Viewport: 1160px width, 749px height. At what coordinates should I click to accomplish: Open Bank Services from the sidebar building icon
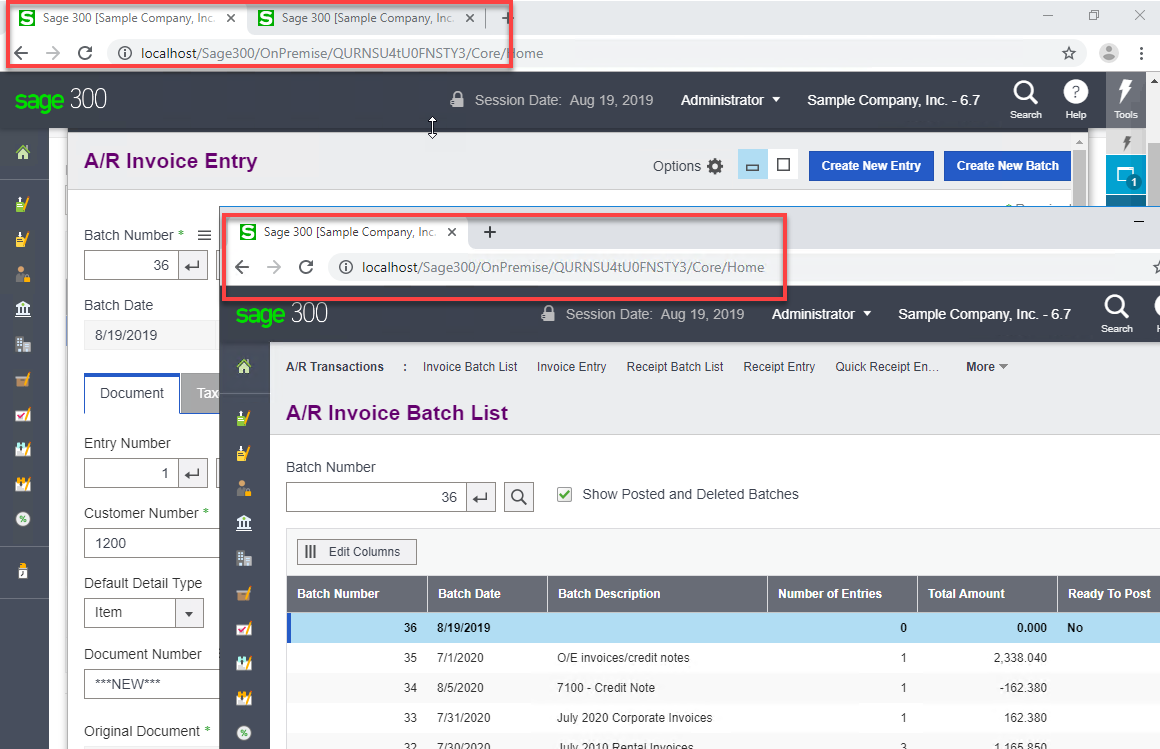pyautogui.click(x=25, y=309)
